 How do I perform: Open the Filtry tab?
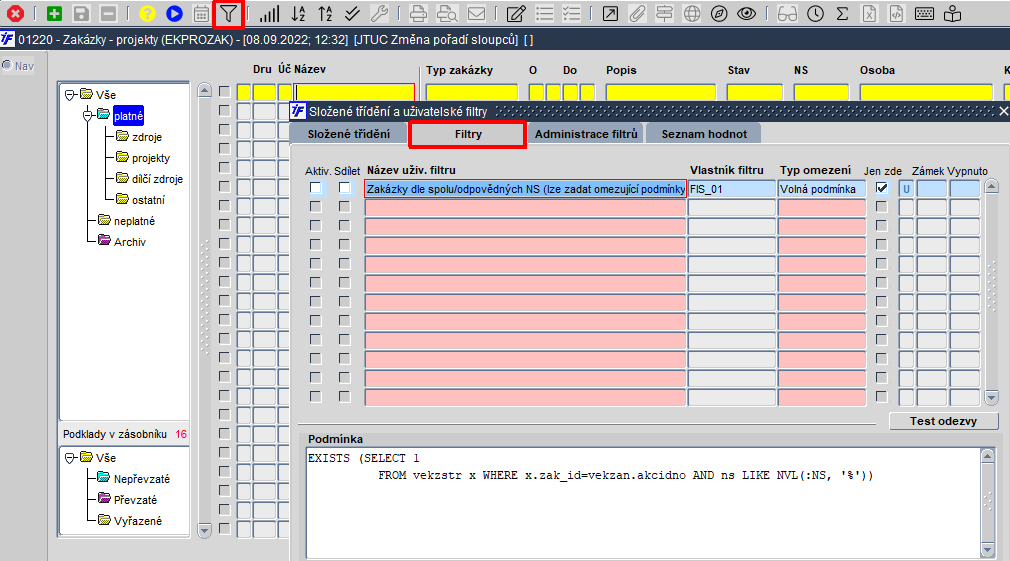[x=468, y=134]
